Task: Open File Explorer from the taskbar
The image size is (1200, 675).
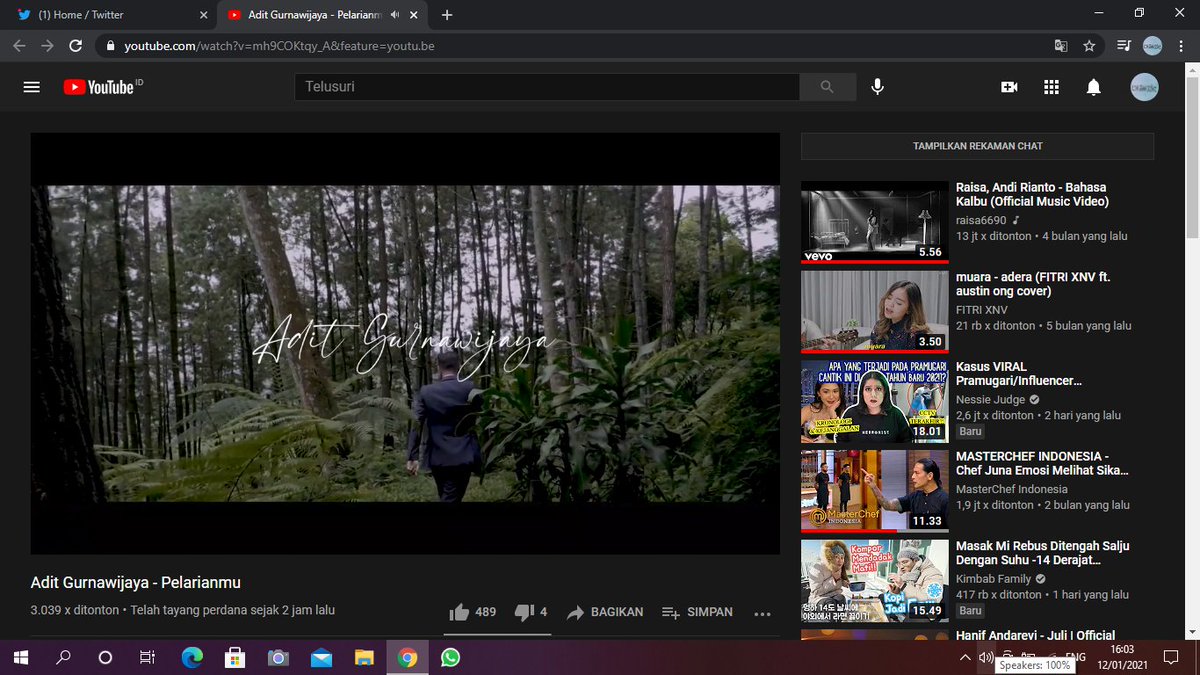Action: click(x=364, y=658)
